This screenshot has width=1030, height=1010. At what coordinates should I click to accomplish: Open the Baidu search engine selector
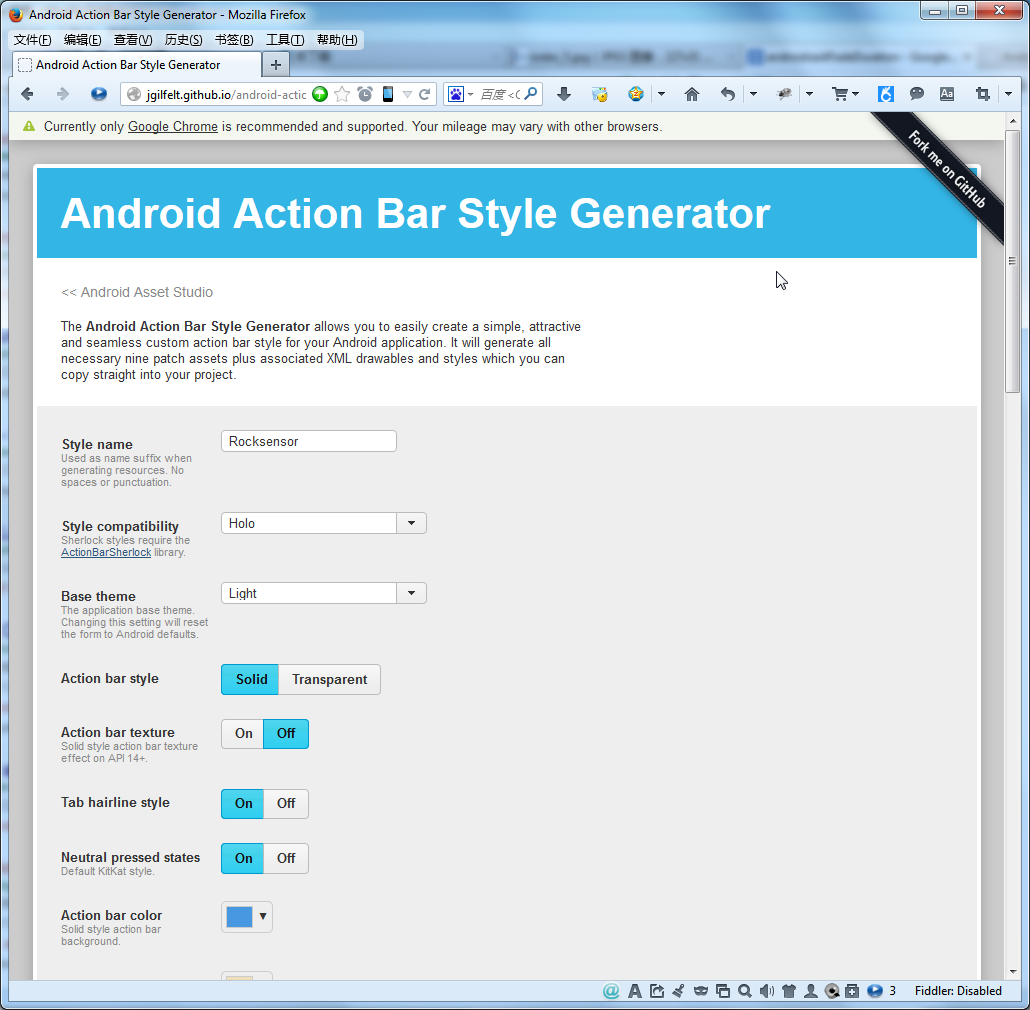(460, 95)
